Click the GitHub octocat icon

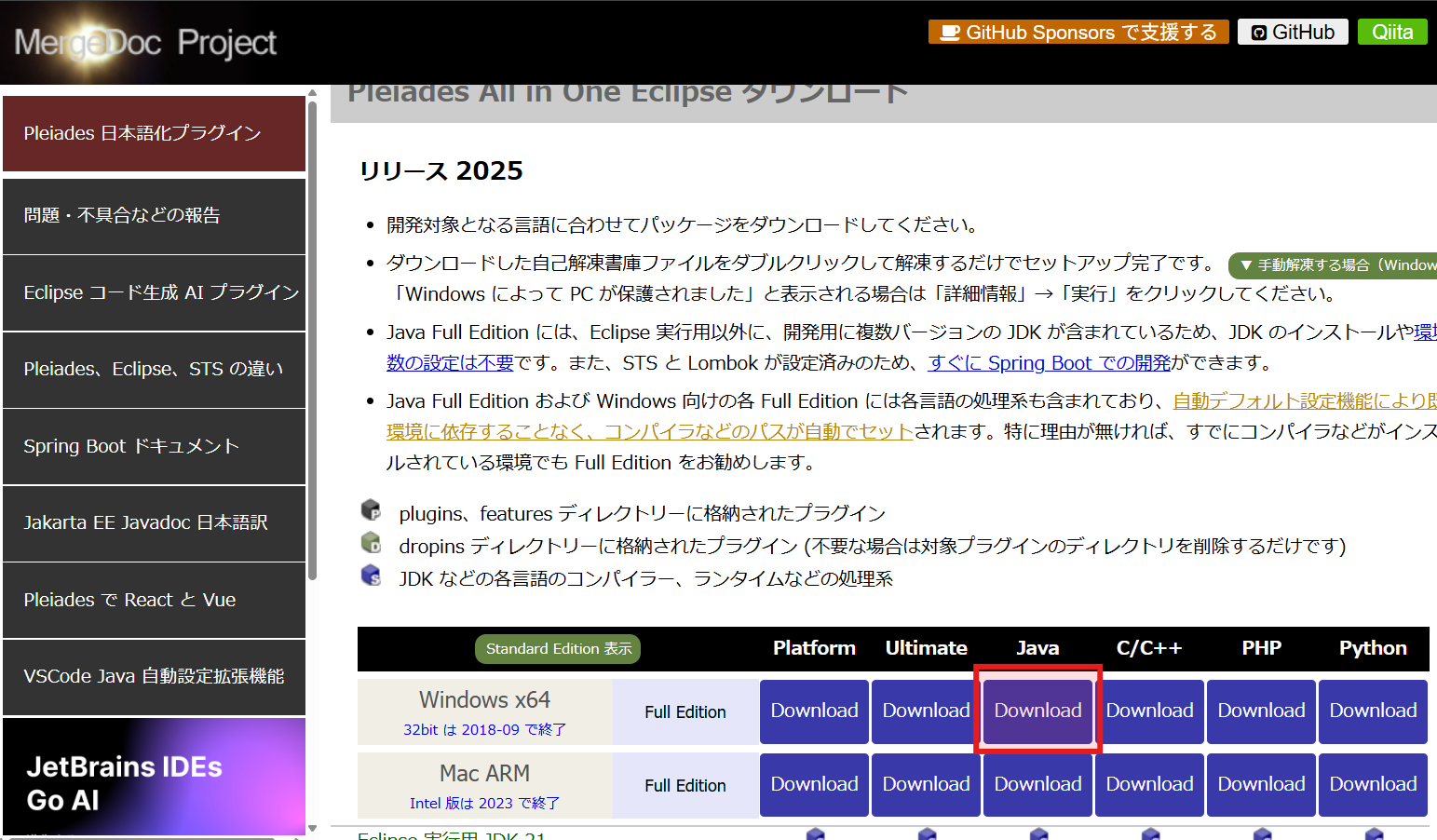coord(1258,33)
